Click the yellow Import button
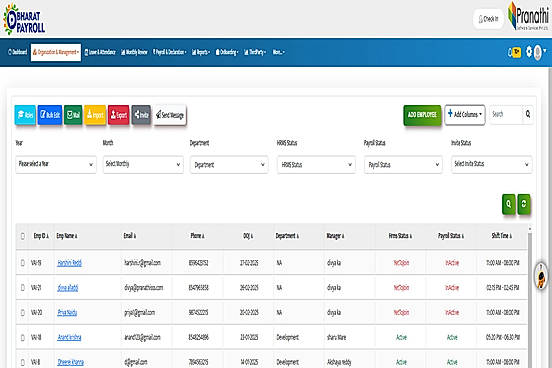552x368 pixels. 95,115
